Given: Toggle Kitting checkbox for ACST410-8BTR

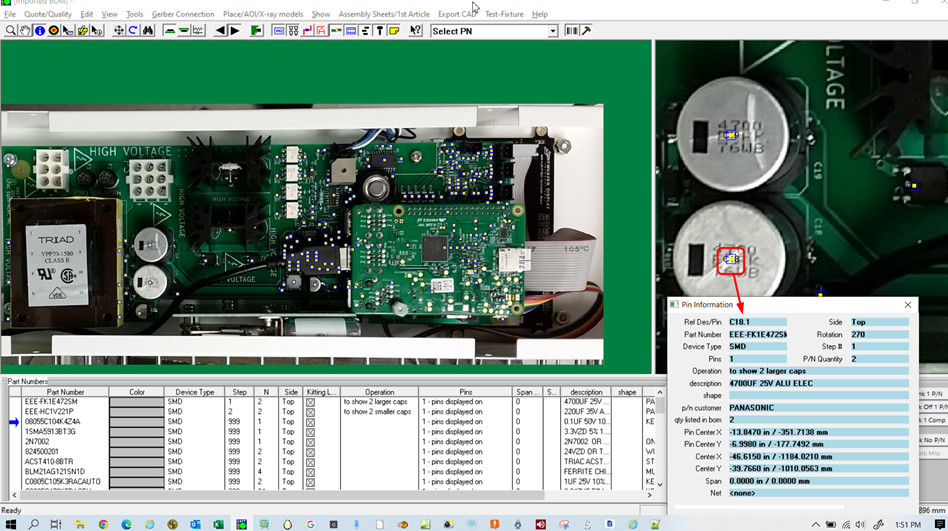Looking at the screenshot, I should [310, 462].
